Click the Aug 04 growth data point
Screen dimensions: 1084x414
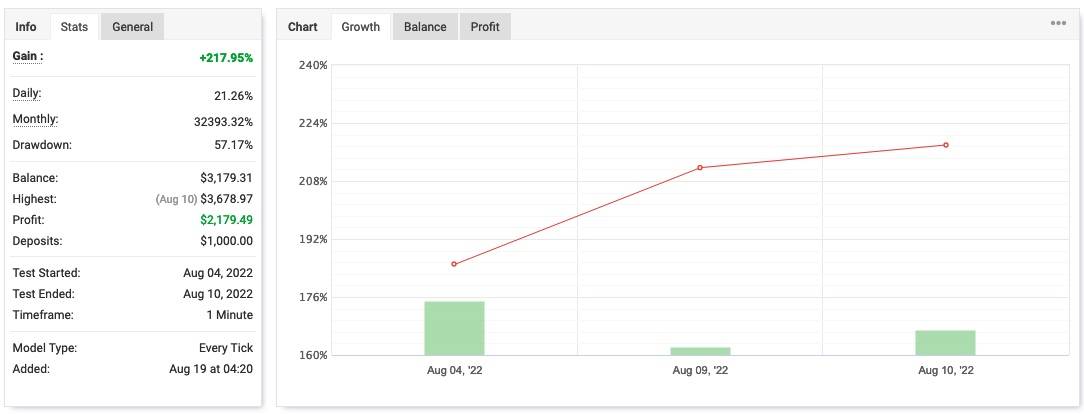(x=454, y=264)
